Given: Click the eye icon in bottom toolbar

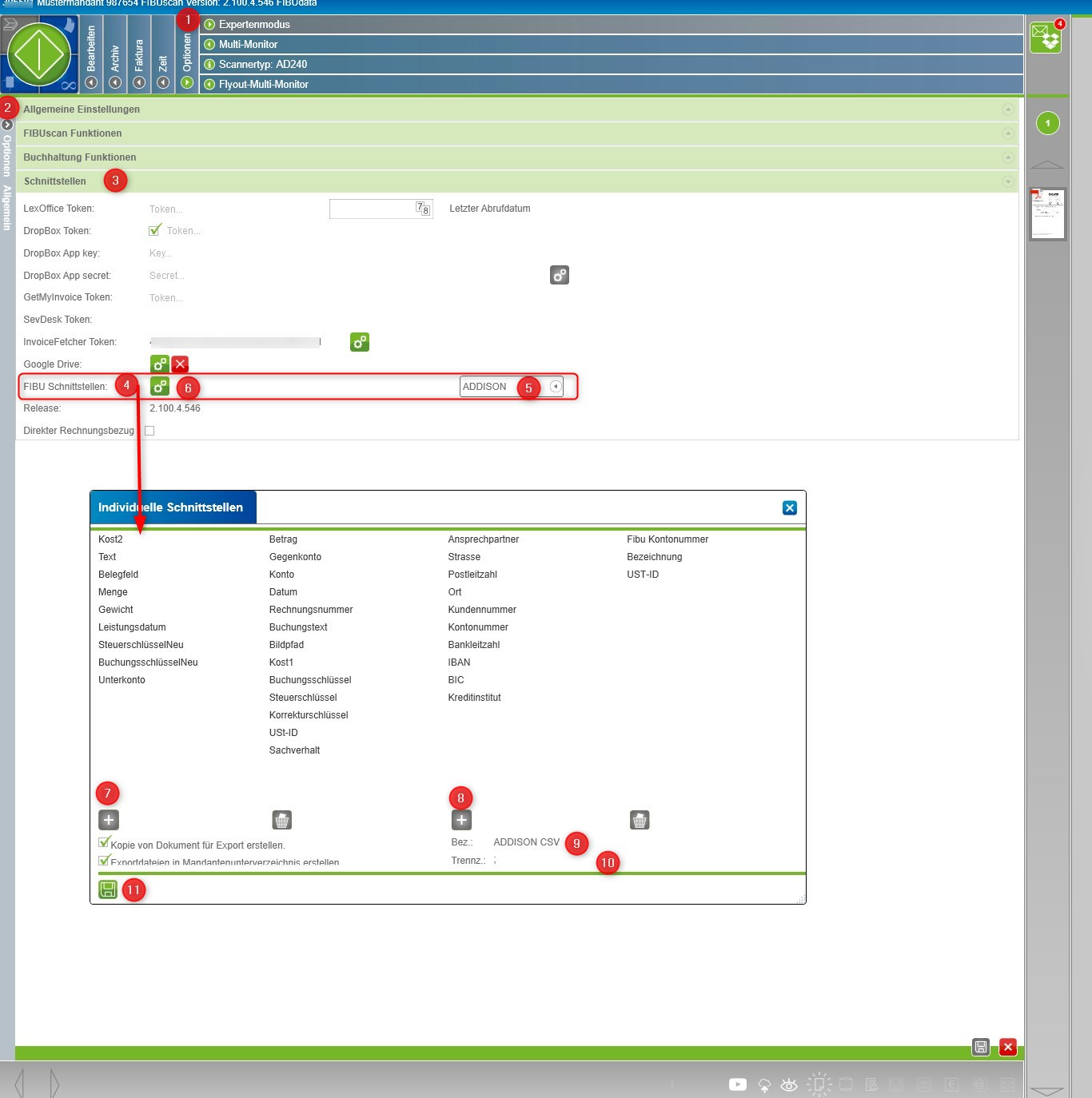Looking at the screenshot, I should pyautogui.click(x=789, y=1084).
